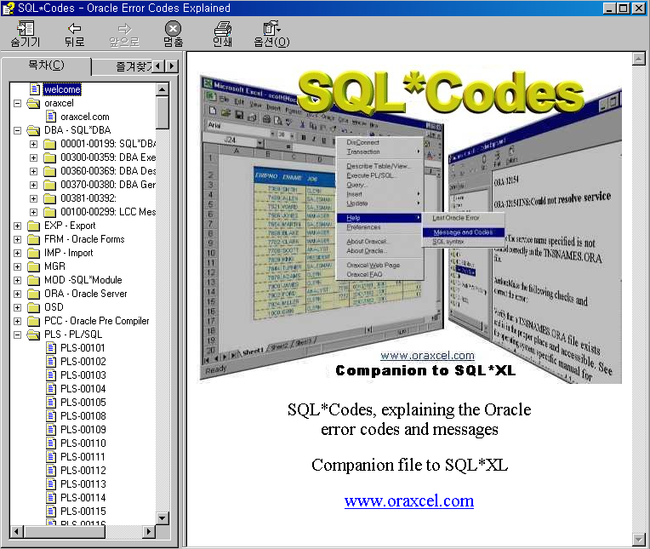Viewport: 650px width, 549px height.
Task: Show more tabs with the right tab arrow
Action: pyautogui.click(x=172, y=66)
